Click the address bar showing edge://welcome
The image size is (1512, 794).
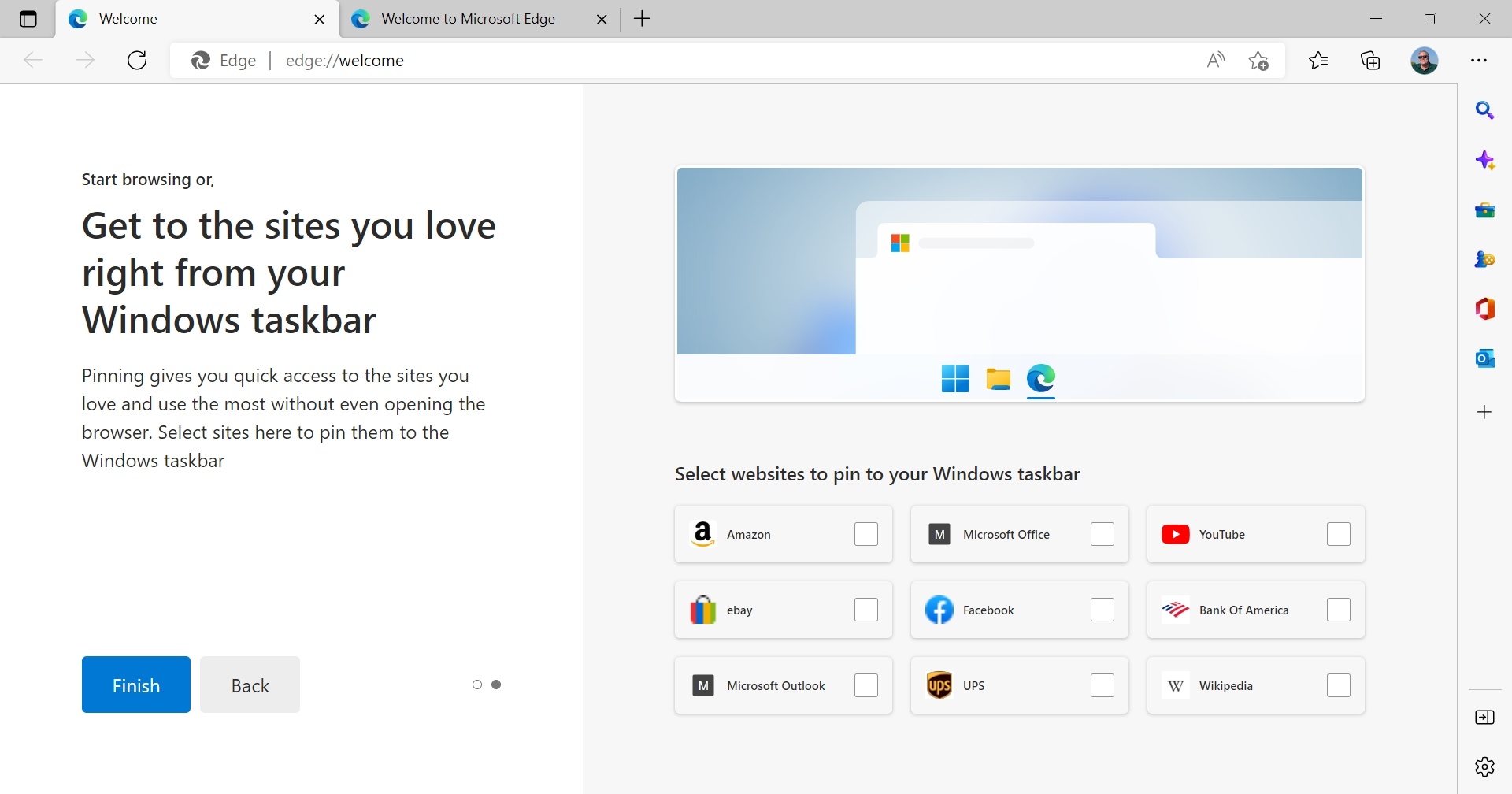[709, 61]
